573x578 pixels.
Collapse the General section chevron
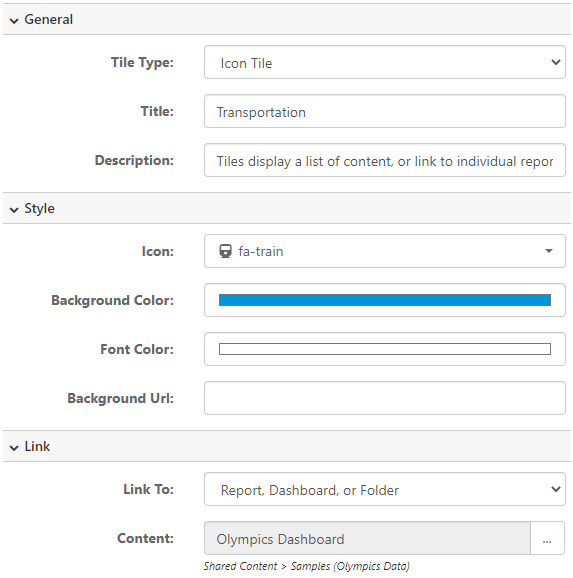14,21
